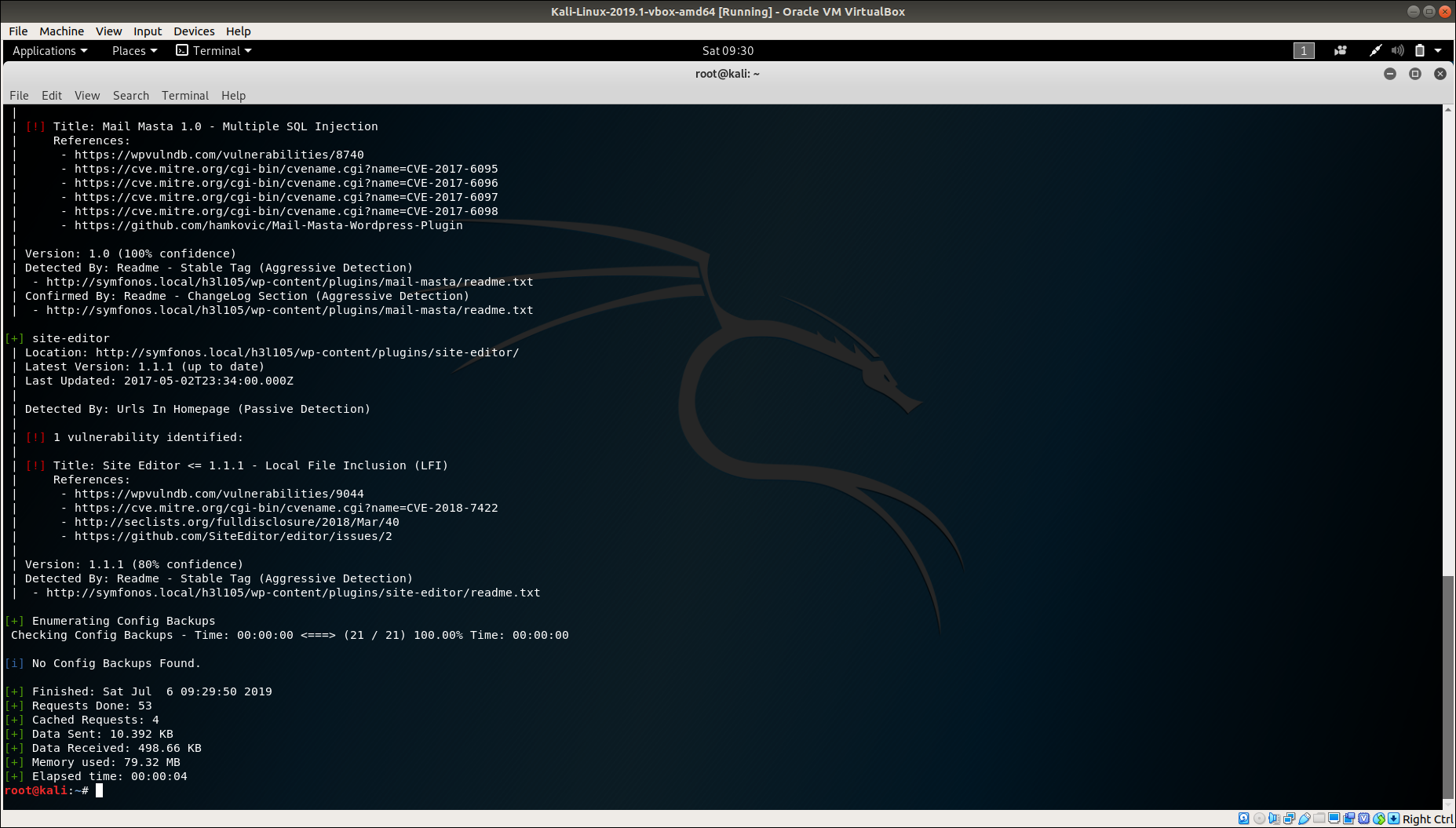Select workspace 1 indicator in the top bar

tap(1304, 50)
